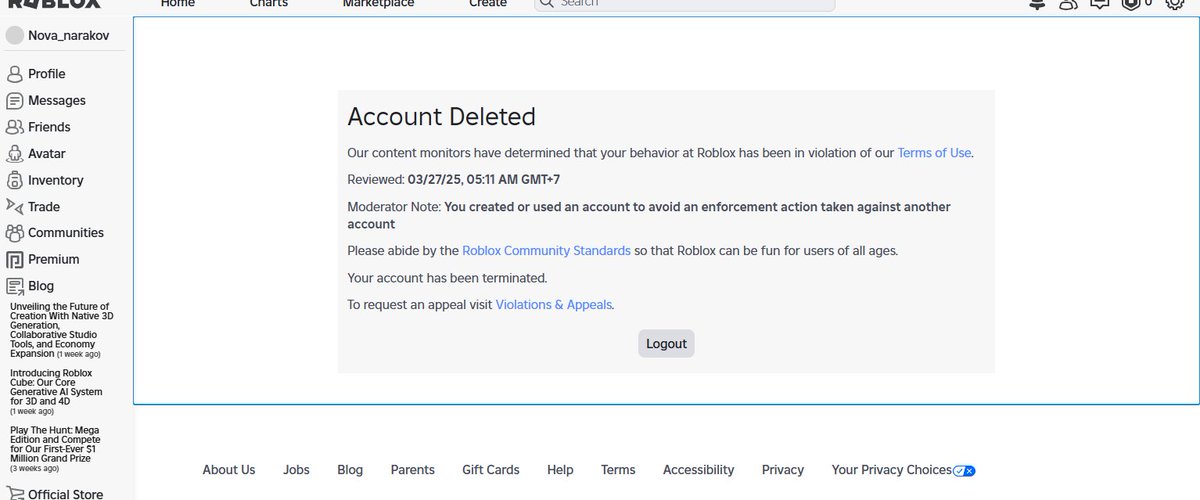1200x500 pixels.
Task: Open the Friends sidebar icon
Action: pos(15,127)
